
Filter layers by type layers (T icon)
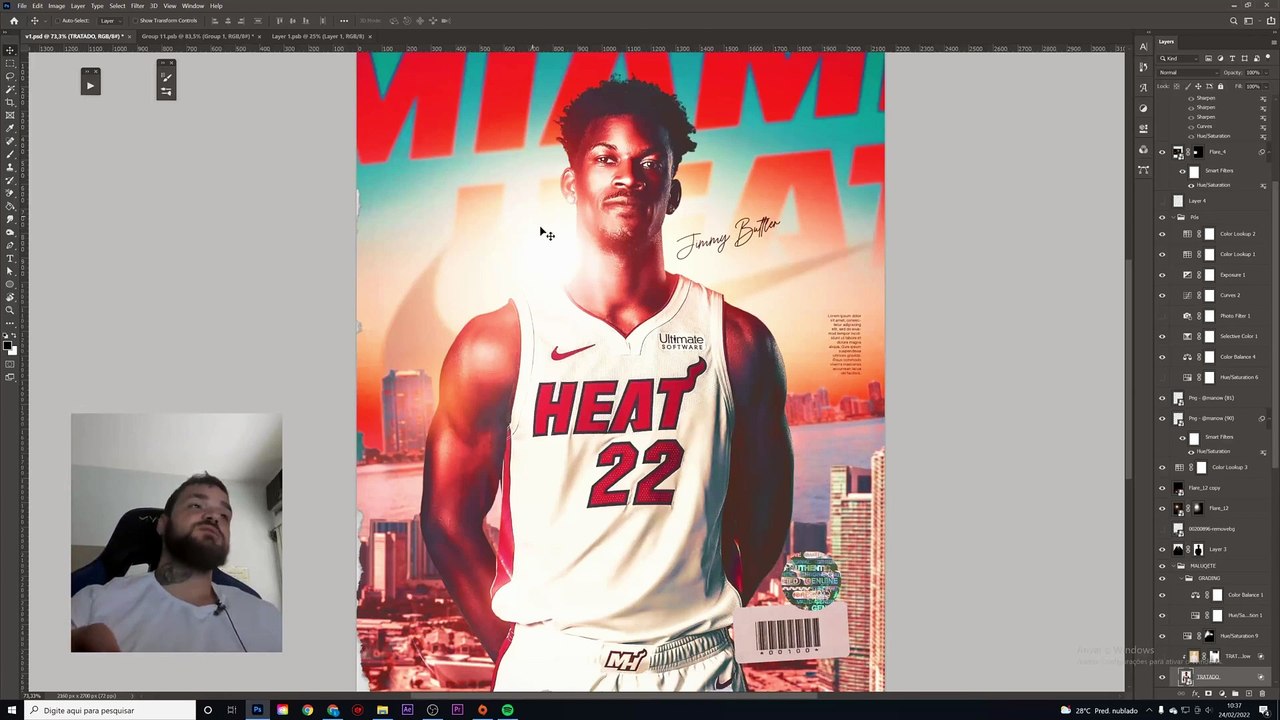pyautogui.click(x=1231, y=59)
